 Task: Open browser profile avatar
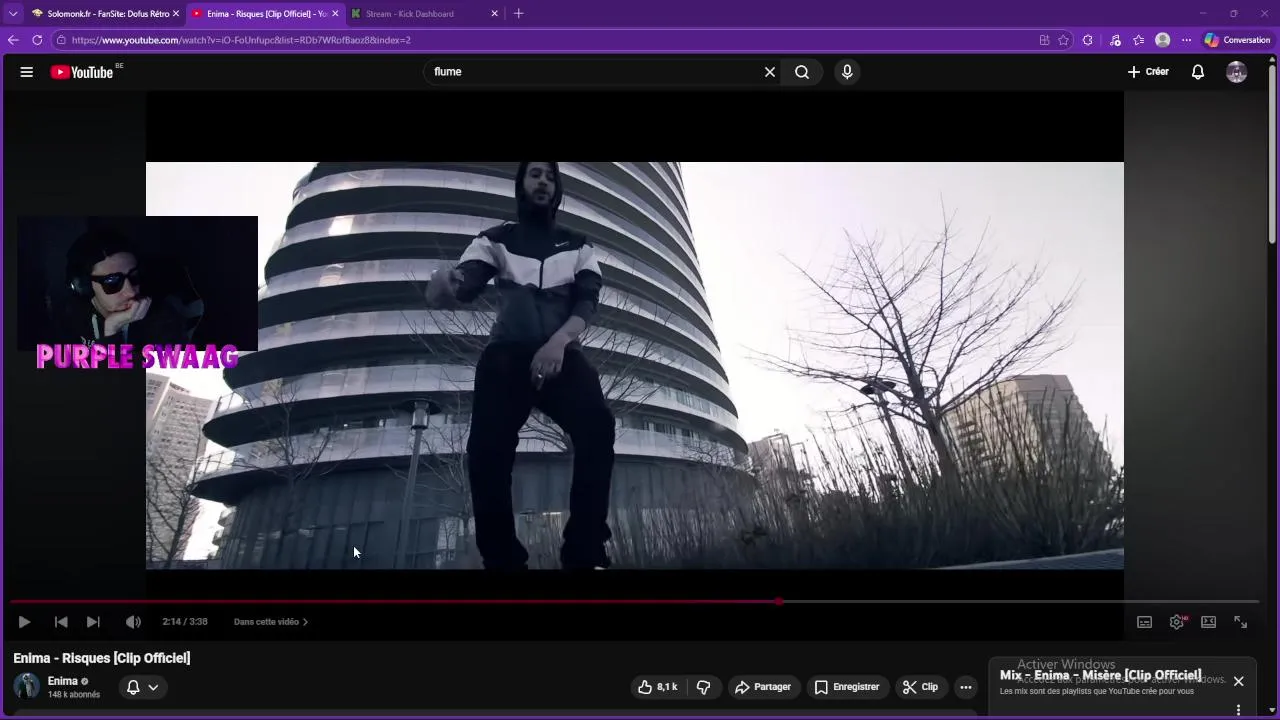(1162, 40)
